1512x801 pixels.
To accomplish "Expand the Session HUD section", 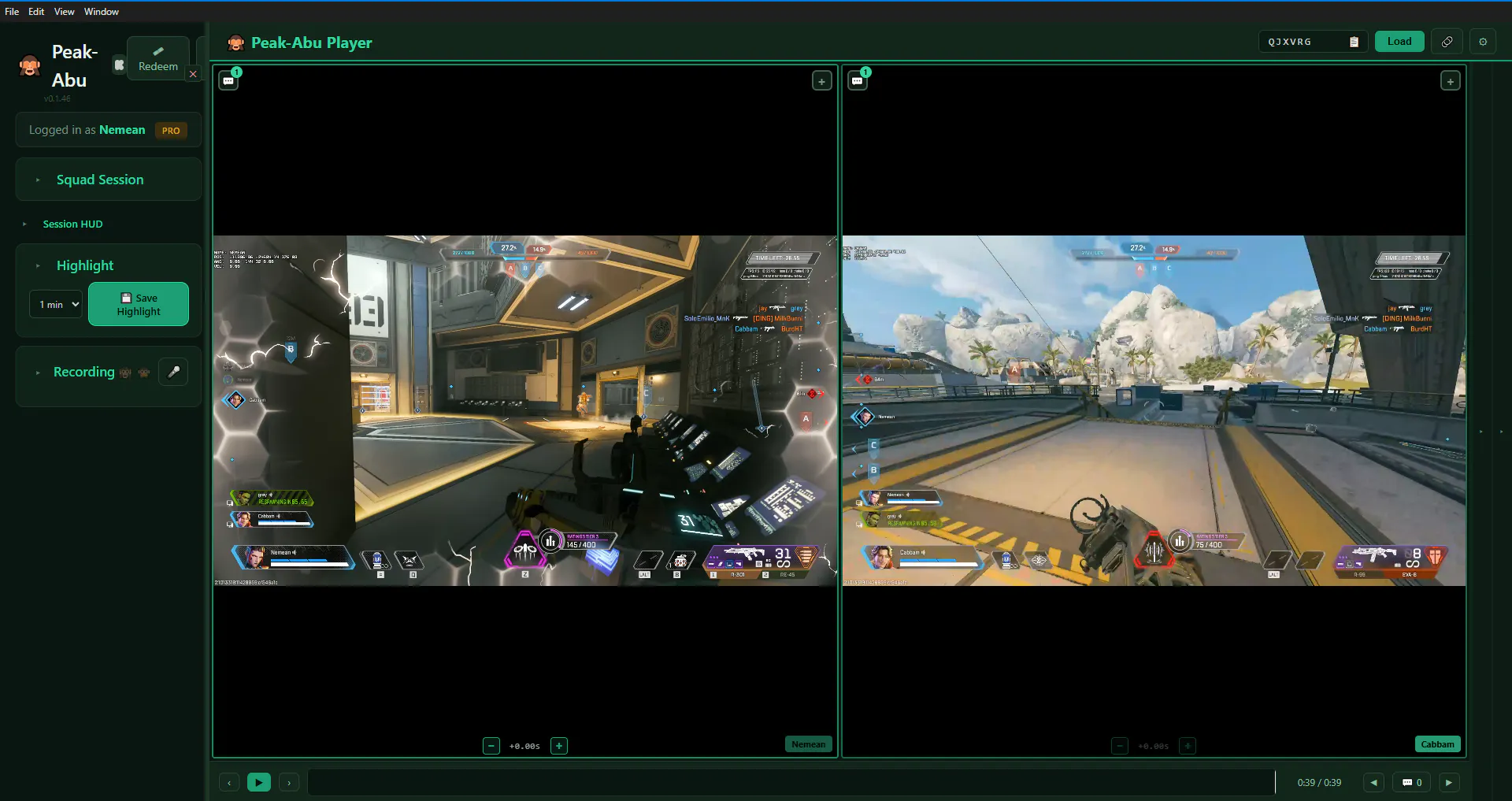I will coord(72,224).
